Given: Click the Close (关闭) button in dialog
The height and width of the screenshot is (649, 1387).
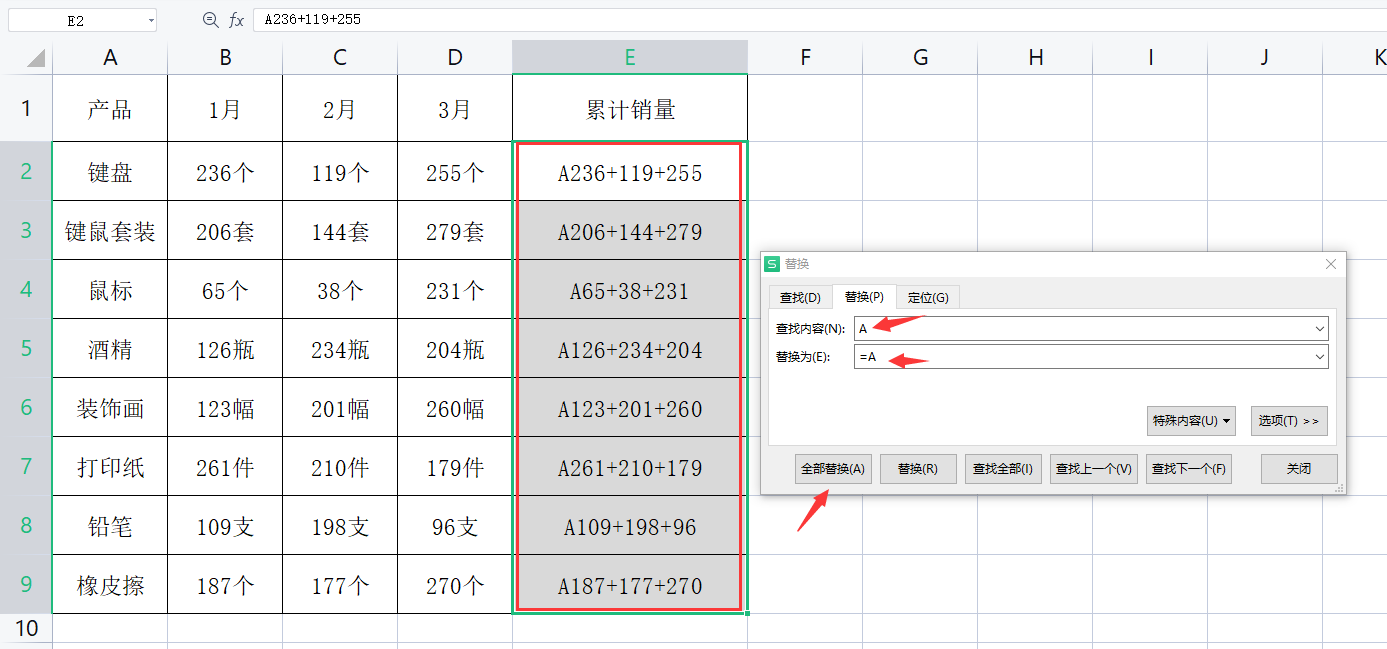Looking at the screenshot, I should [x=1299, y=469].
